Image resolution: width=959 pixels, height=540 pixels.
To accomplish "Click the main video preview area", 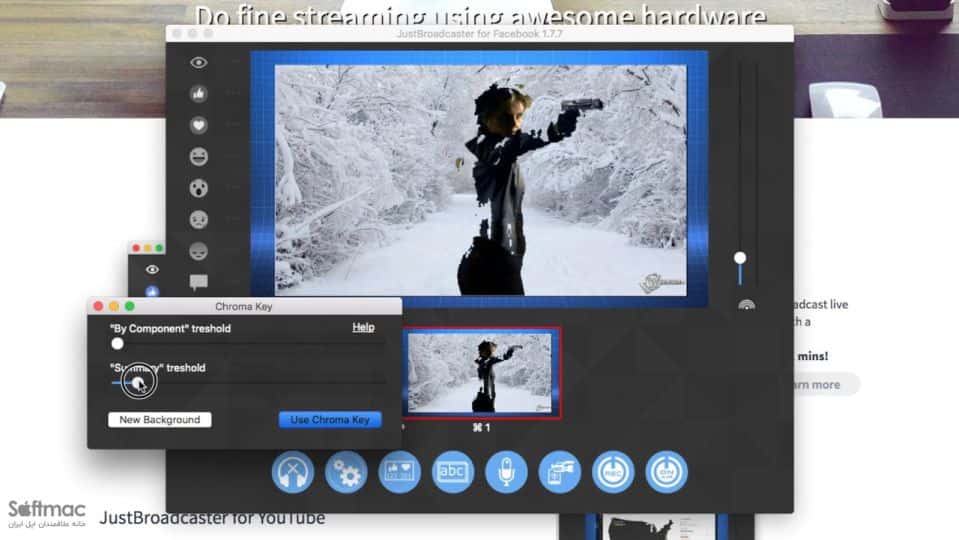I will pos(480,180).
